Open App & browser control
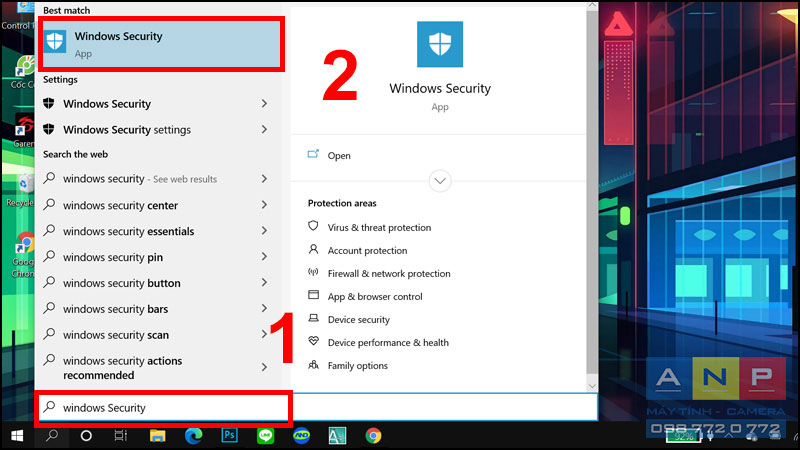Image resolution: width=800 pixels, height=450 pixels. 375,296
